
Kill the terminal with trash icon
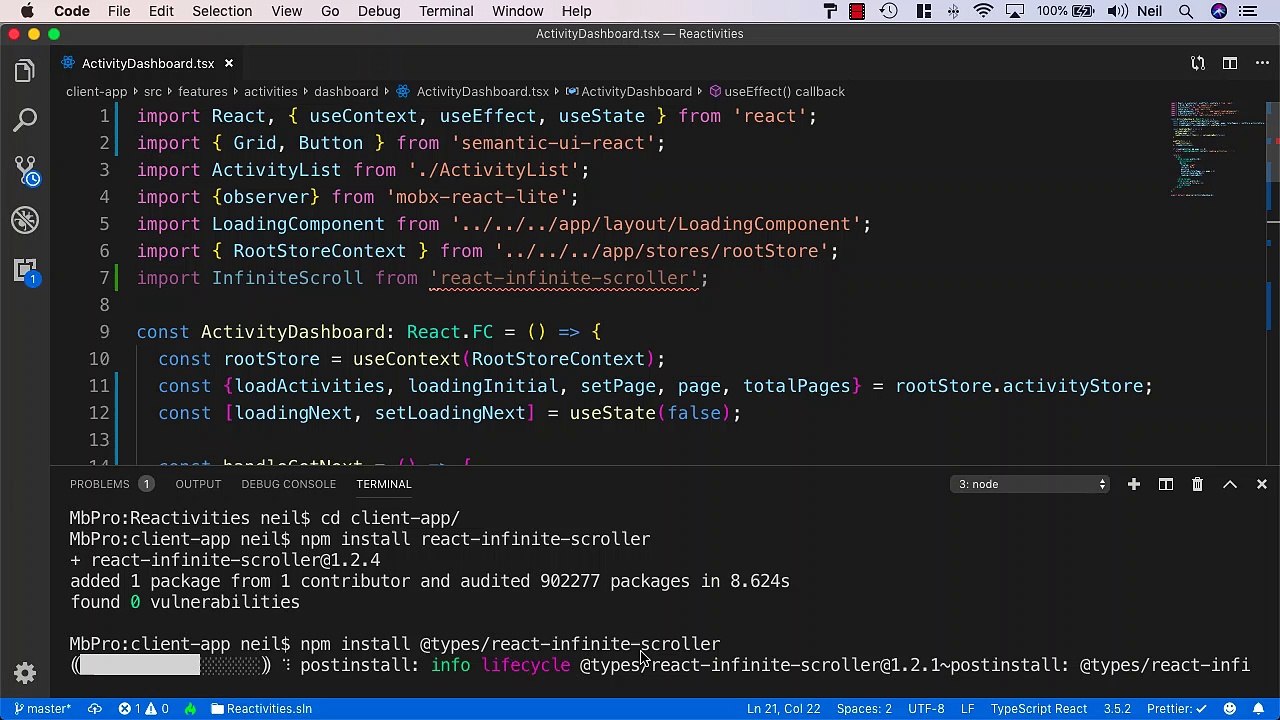click(x=1197, y=484)
